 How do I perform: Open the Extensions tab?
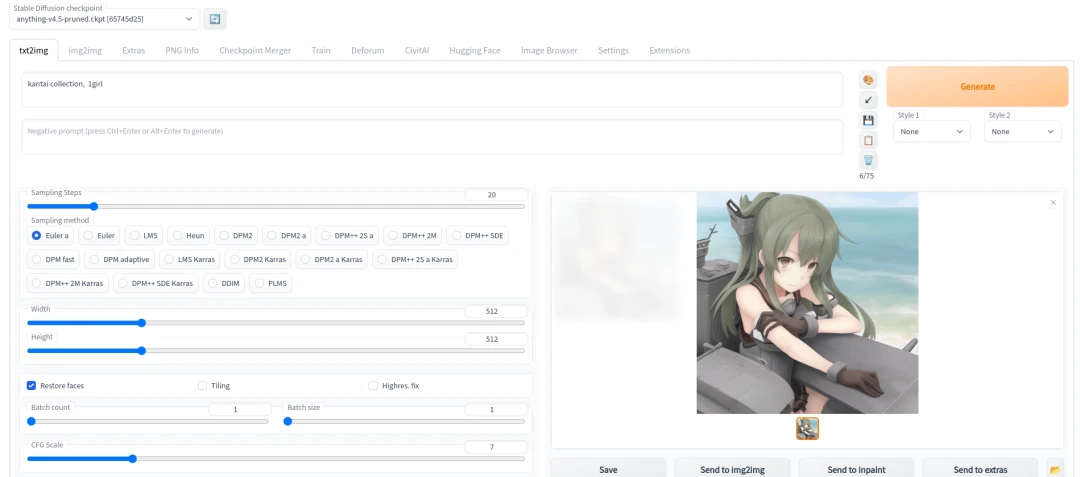[x=669, y=50]
